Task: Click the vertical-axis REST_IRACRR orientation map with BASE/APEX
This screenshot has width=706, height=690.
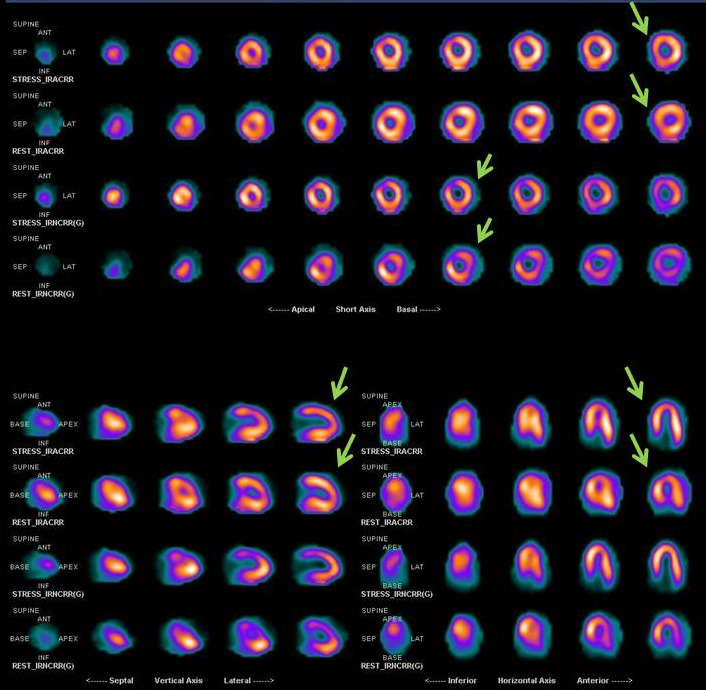Action: tap(44, 495)
